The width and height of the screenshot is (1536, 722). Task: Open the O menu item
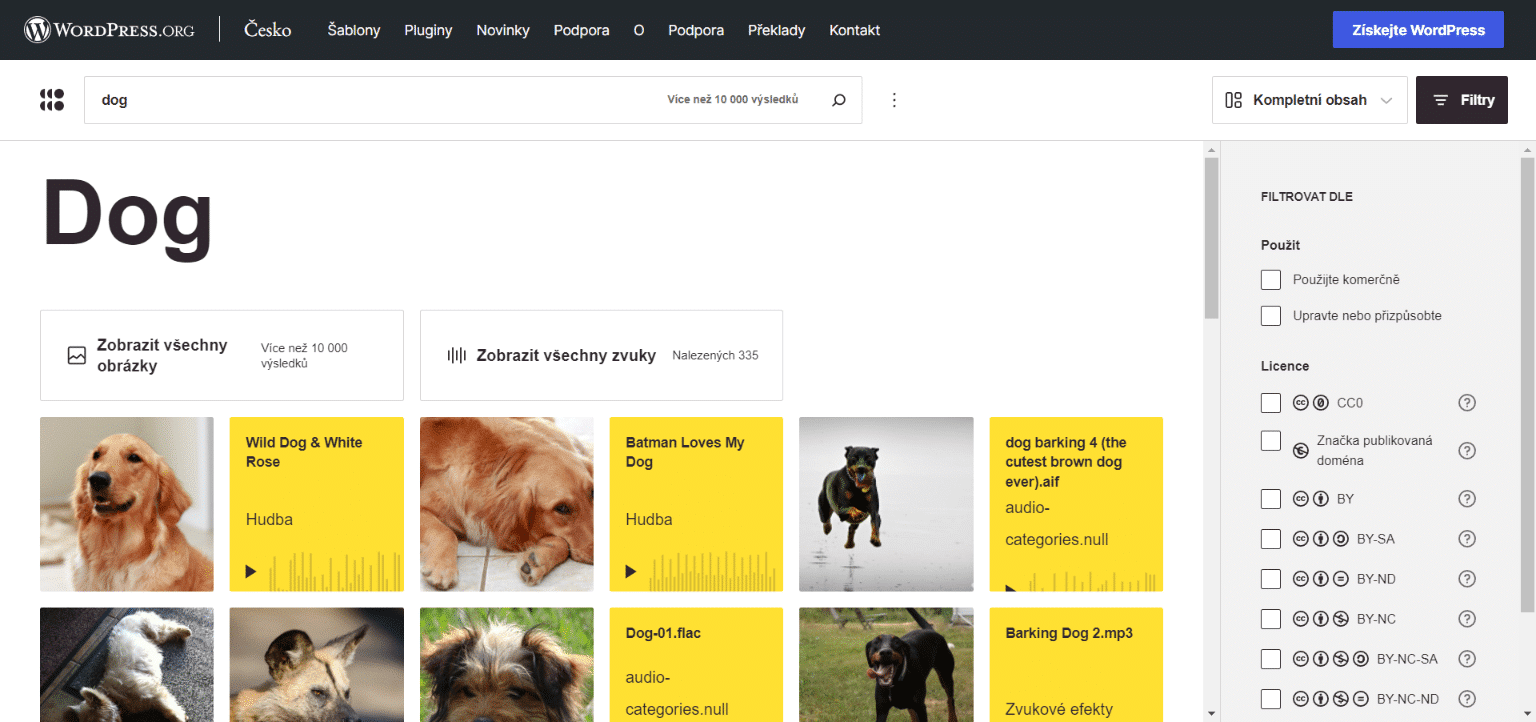[639, 30]
